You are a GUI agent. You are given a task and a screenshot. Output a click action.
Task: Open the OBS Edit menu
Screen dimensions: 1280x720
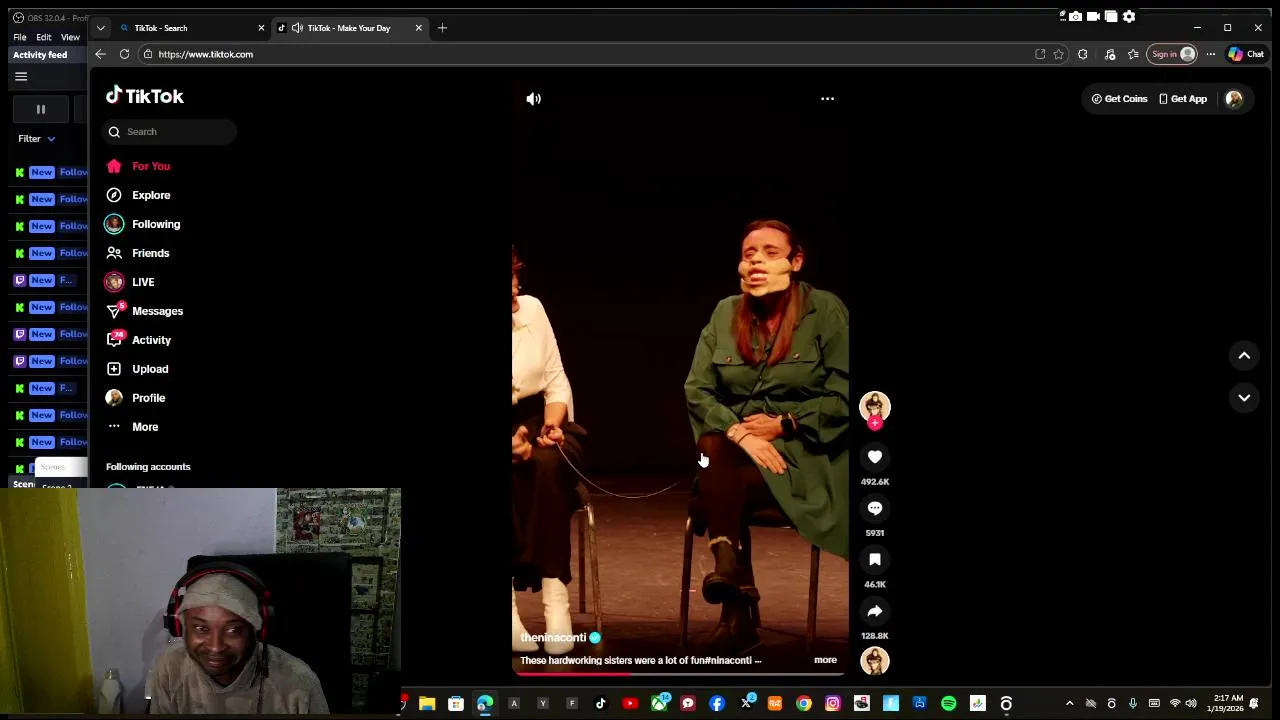pos(44,37)
